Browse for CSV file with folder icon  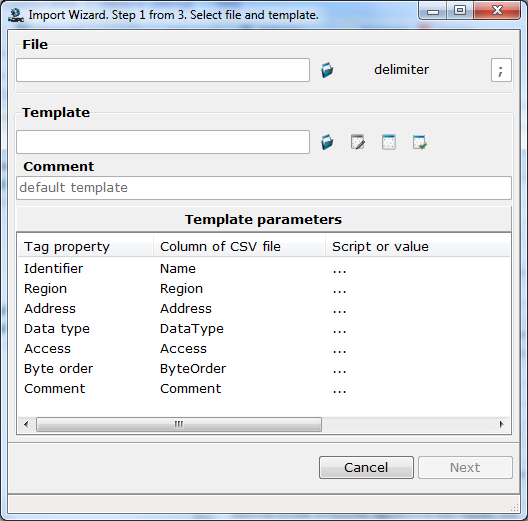pos(327,70)
